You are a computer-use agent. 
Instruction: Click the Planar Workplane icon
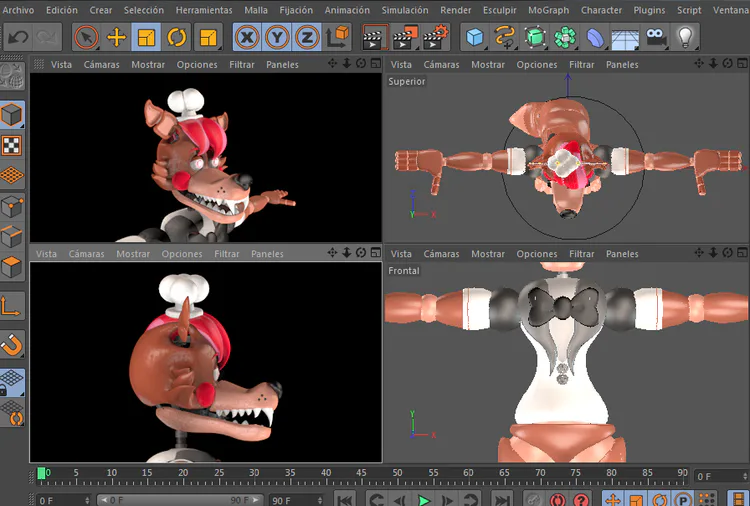11,413
